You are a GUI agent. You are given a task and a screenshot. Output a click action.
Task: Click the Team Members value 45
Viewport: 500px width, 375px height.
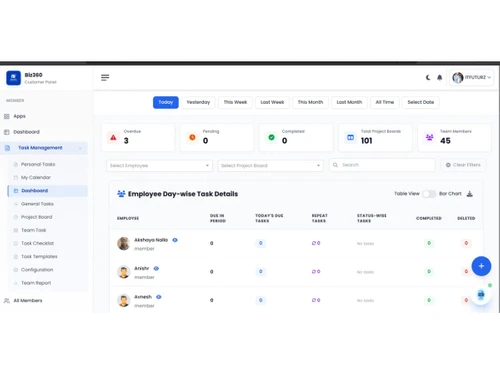(x=445, y=141)
